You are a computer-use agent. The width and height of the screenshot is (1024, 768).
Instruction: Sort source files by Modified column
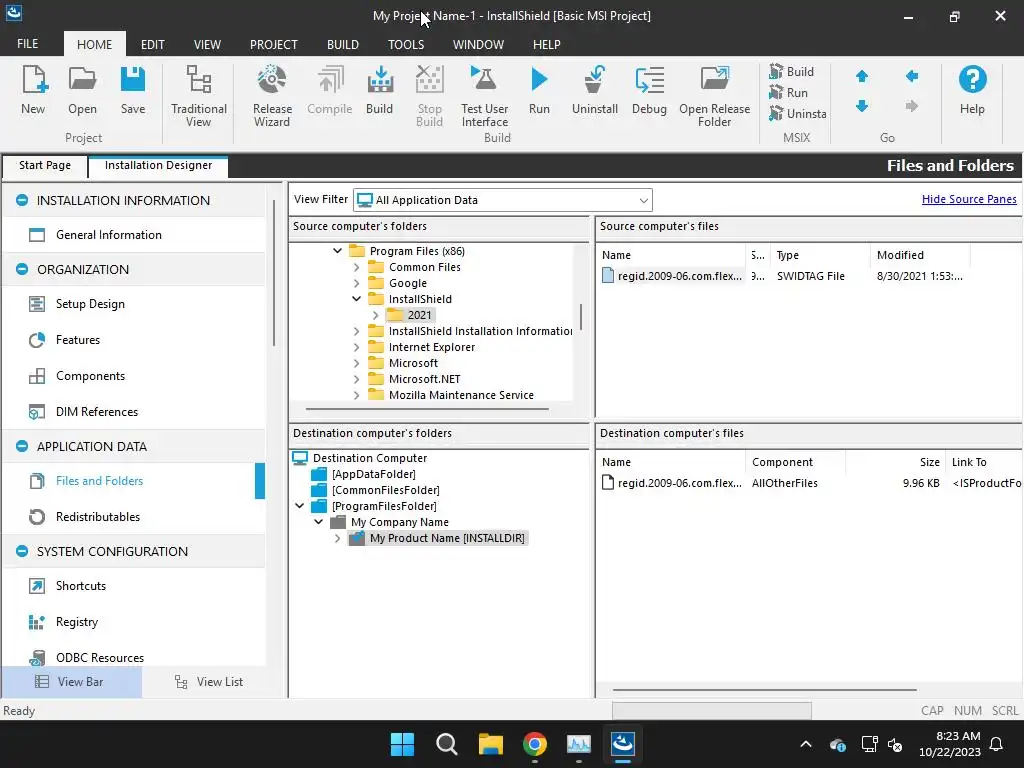point(920,255)
